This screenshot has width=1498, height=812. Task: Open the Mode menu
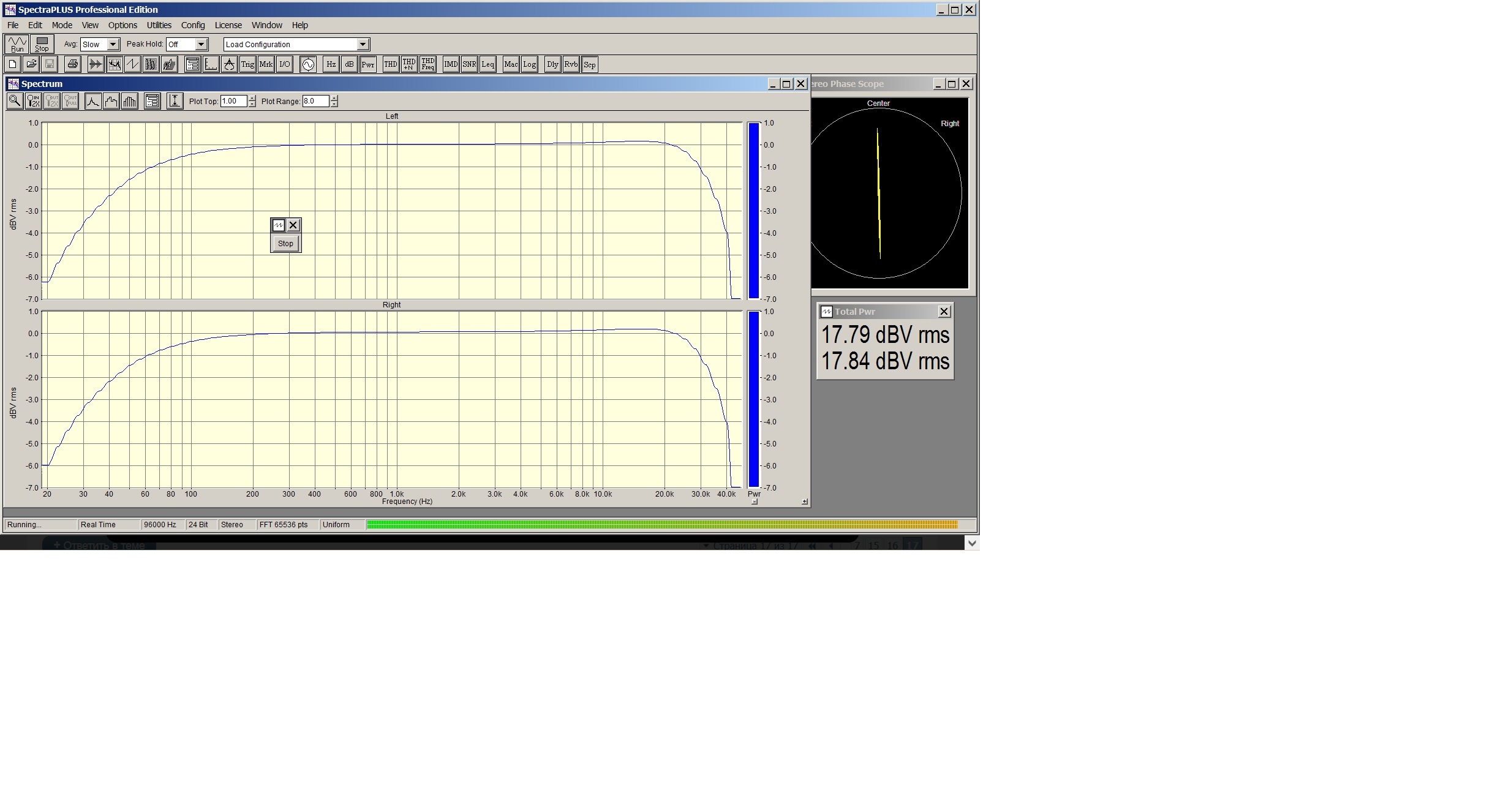point(62,25)
